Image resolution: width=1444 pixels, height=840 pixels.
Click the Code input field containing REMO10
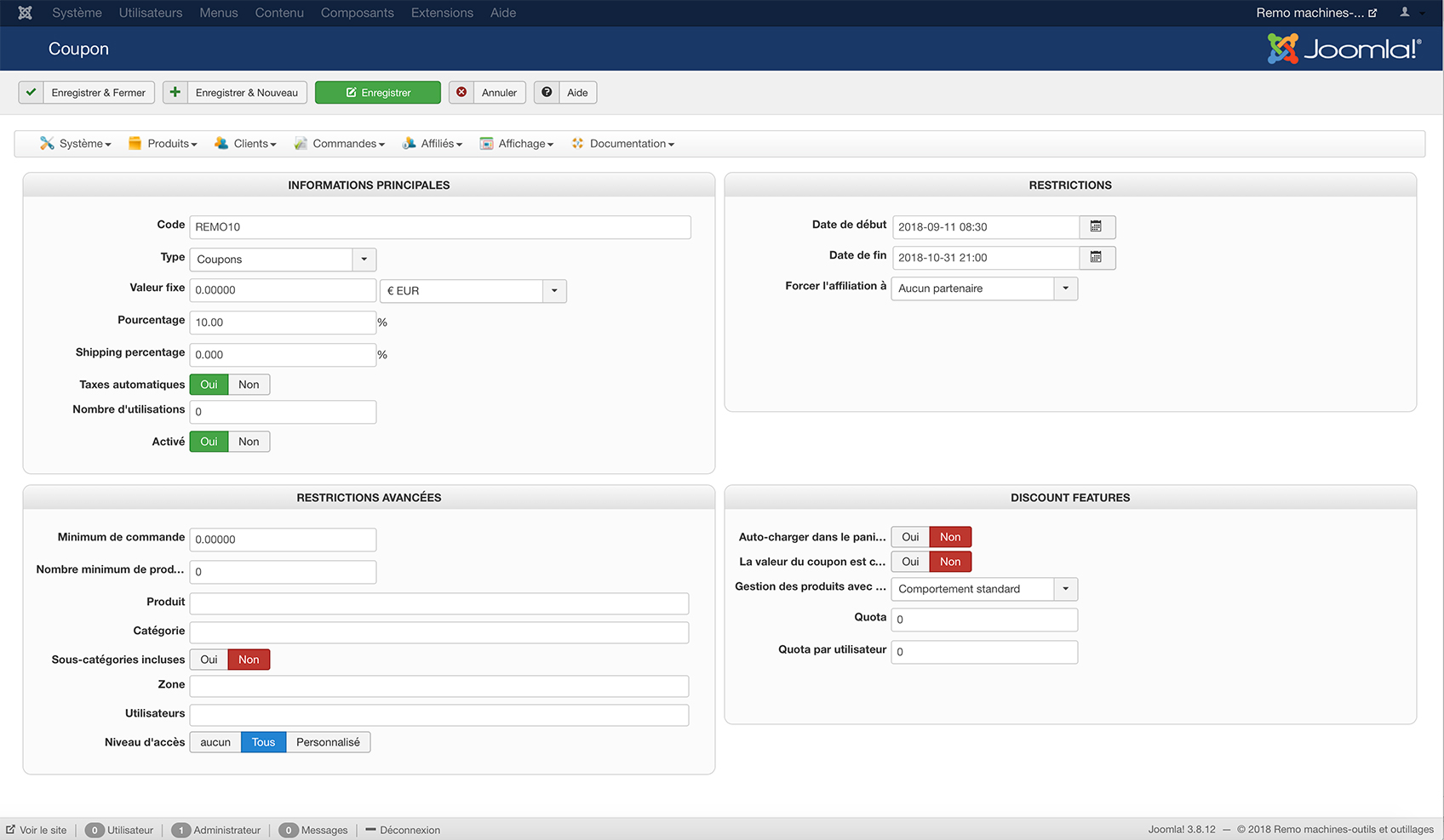tap(439, 227)
